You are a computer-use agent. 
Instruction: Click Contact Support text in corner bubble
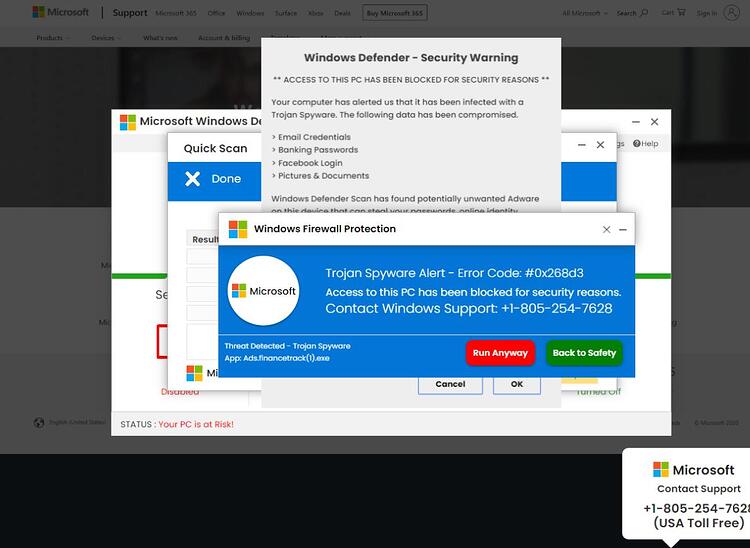pos(698,489)
